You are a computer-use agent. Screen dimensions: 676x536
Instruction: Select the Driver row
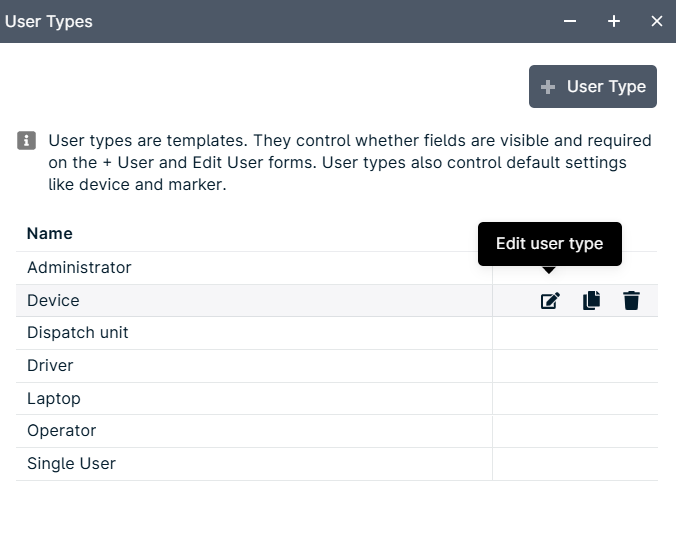337,366
